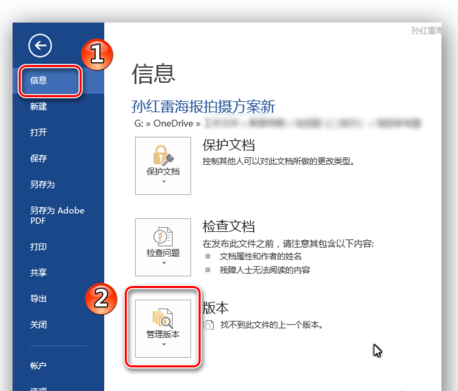Click text 文档属性和作者的姓名
The width and height of the screenshot is (458, 391).
(x=261, y=256)
